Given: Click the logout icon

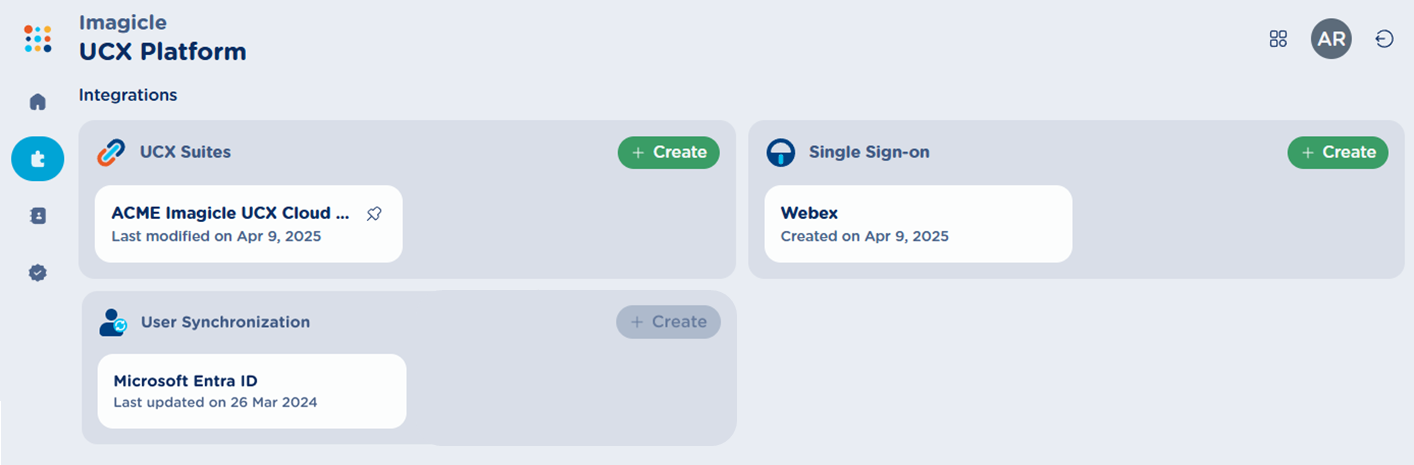Looking at the screenshot, I should [1384, 39].
